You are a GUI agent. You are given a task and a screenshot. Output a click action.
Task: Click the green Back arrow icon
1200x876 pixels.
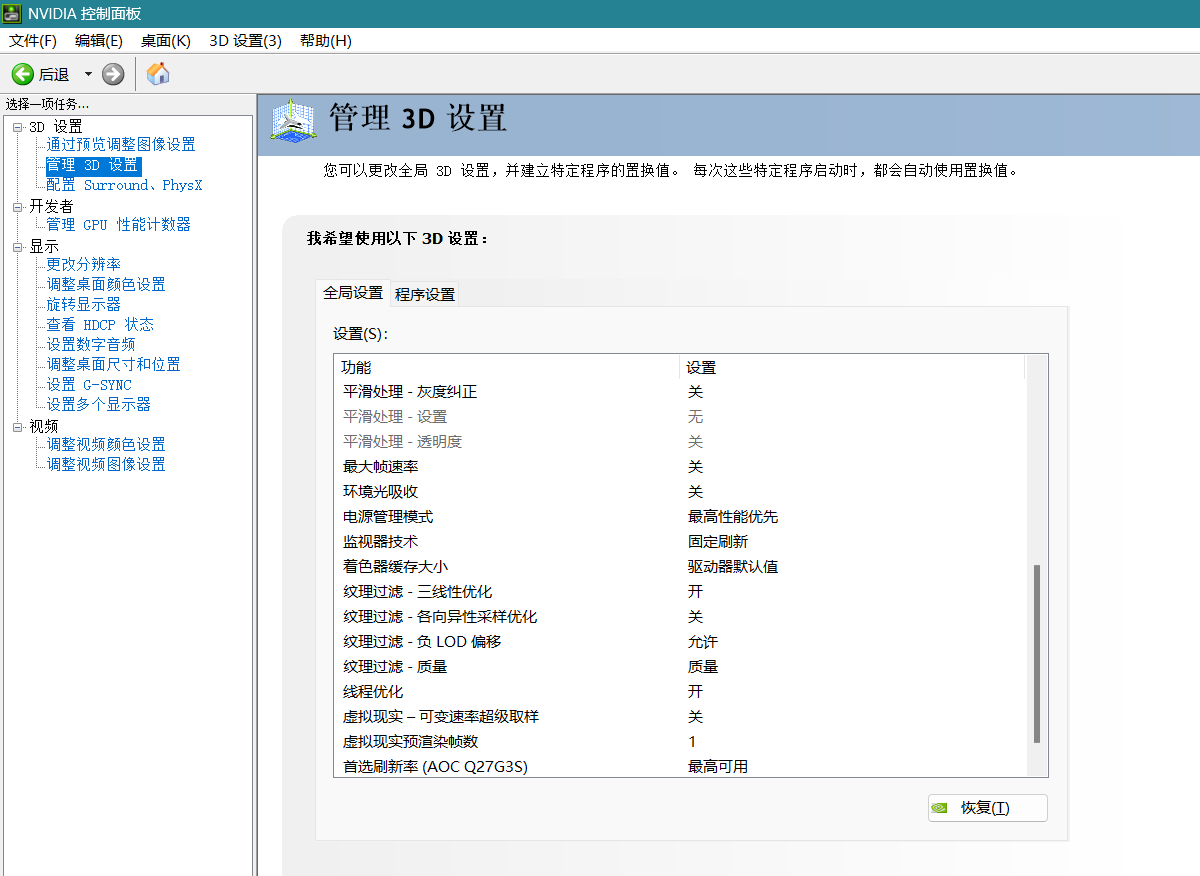(x=22, y=74)
